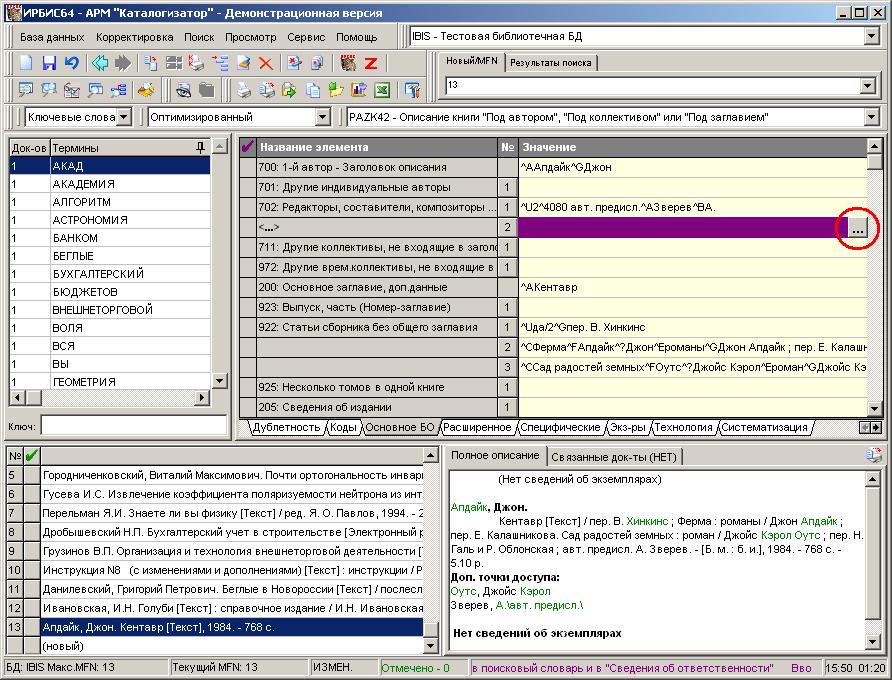The width and height of the screenshot is (892, 680).
Task: Open the 'Ключевые слова' dropdown
Action: pyautogui.click(x=123, y=117)
